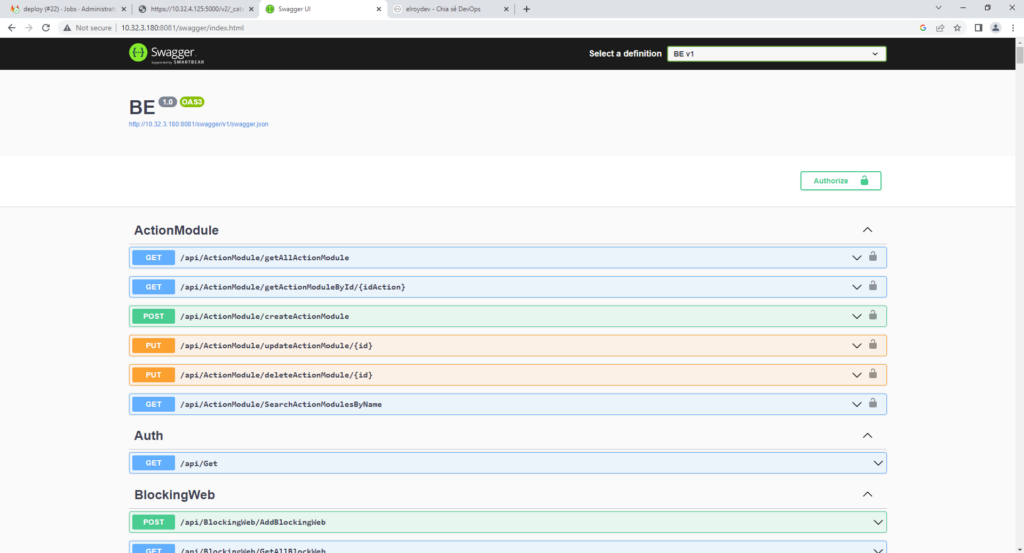Expand chevron for SearchActionModulesByName endpoint
The image size is (1024, 553).
click(x=856, y=405)
